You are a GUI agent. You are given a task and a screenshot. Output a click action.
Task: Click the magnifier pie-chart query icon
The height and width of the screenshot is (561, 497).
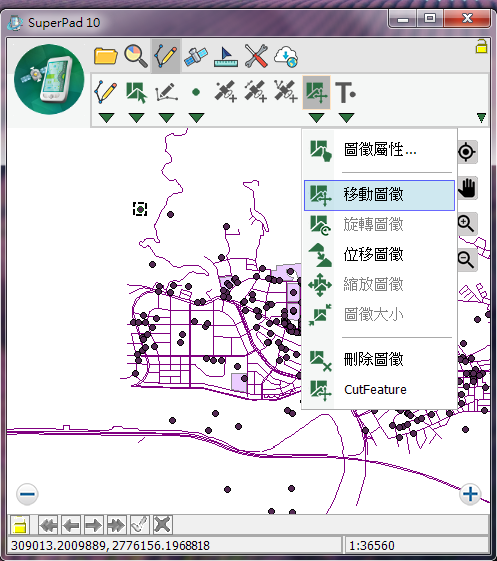tap(136, 56)
